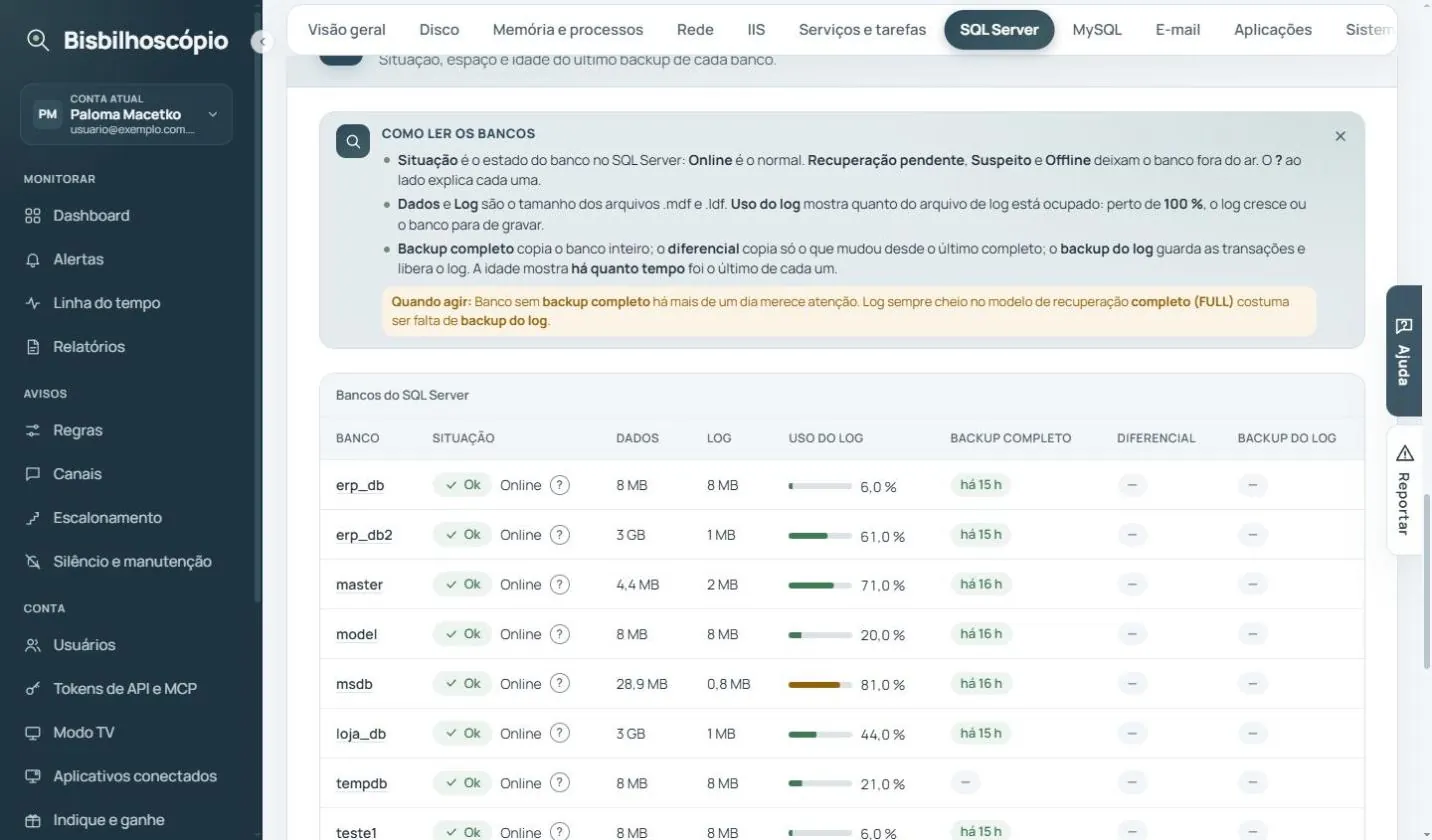Click the Modo TV monitor icon

[33, 733]
